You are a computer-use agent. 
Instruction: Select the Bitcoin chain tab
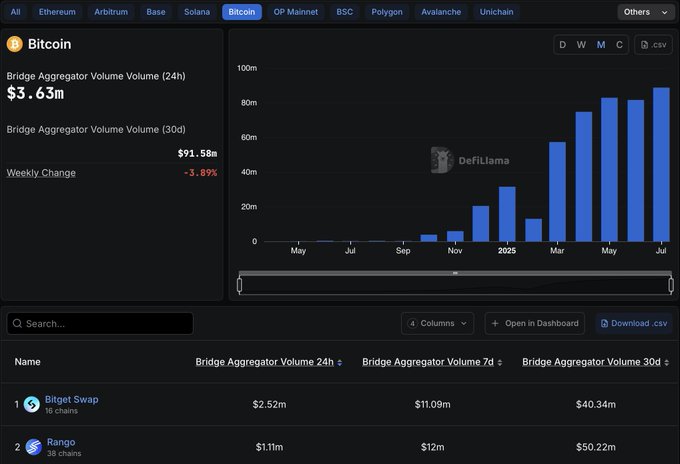242,12
